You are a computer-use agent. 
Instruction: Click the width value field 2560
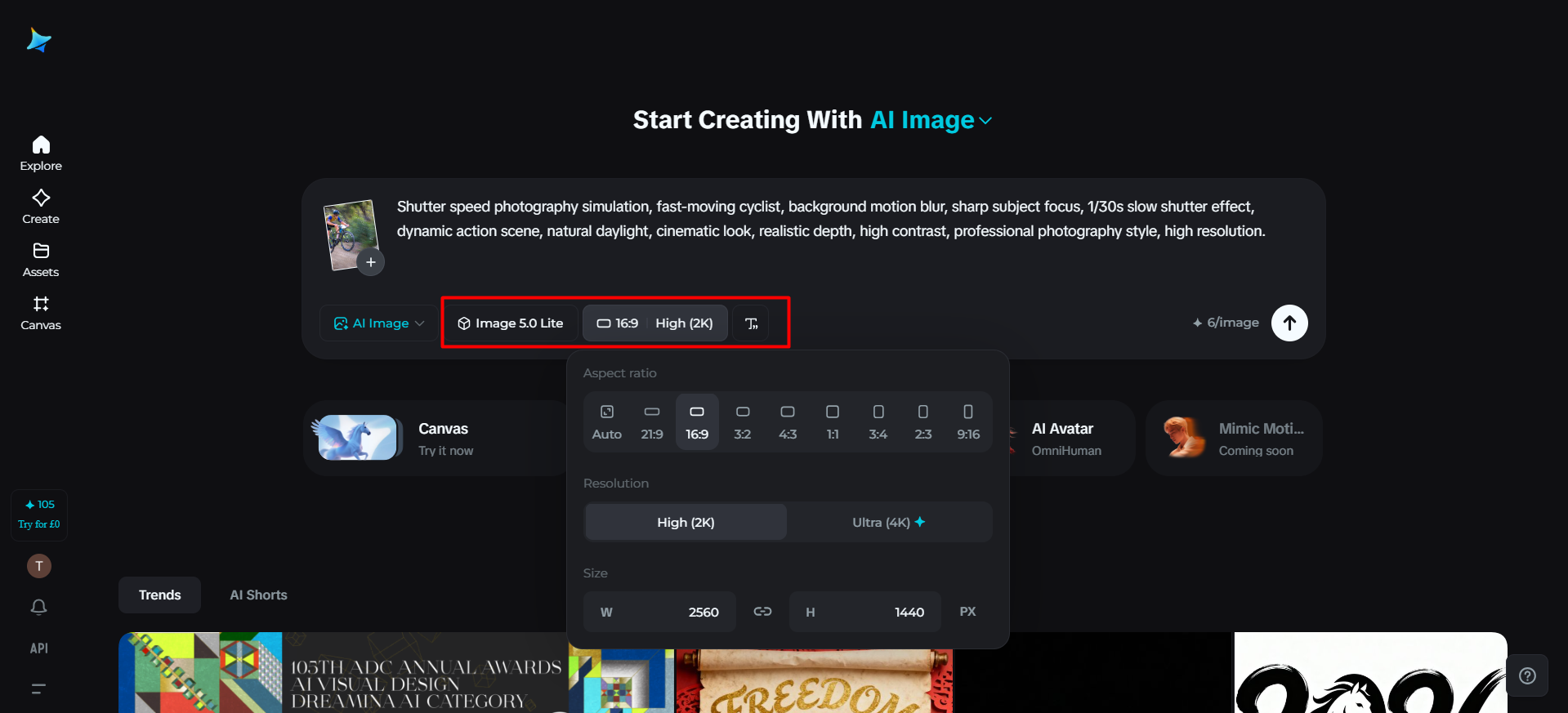(659, 612)
